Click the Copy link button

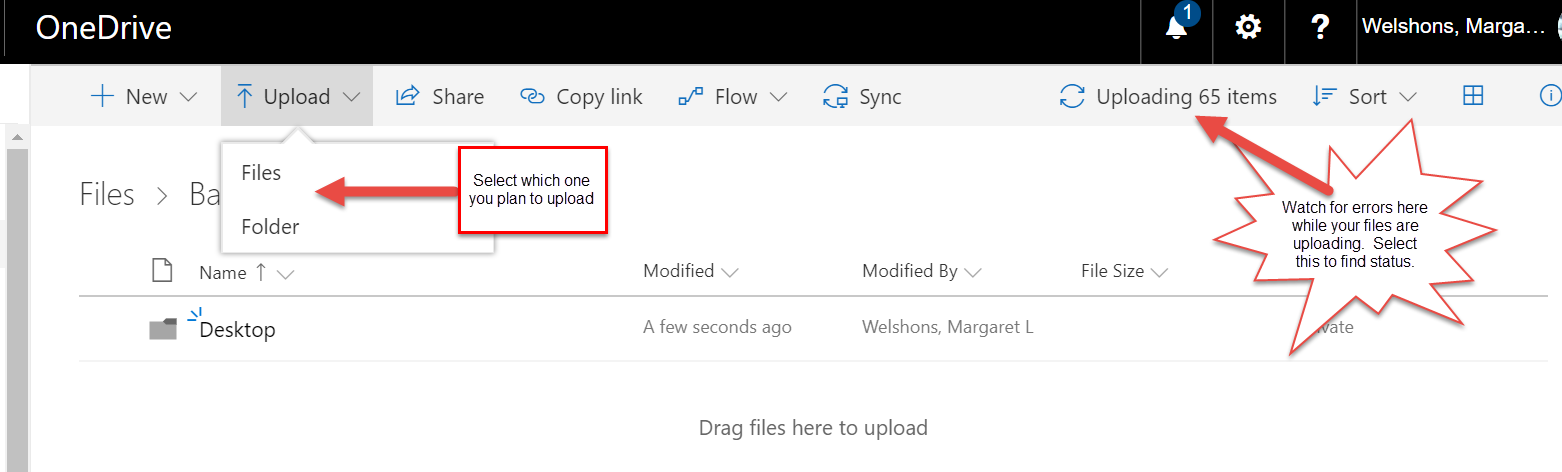581,97
